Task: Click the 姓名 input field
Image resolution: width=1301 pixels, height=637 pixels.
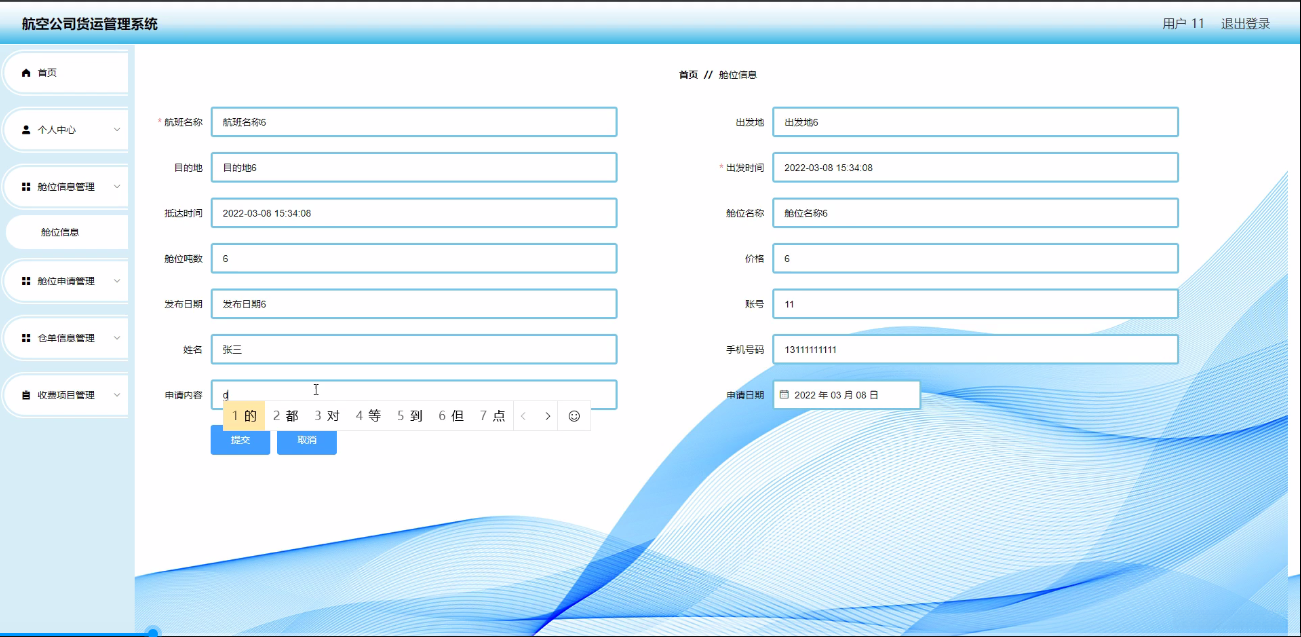Action: pyautogui.click(x=414, y=349)
